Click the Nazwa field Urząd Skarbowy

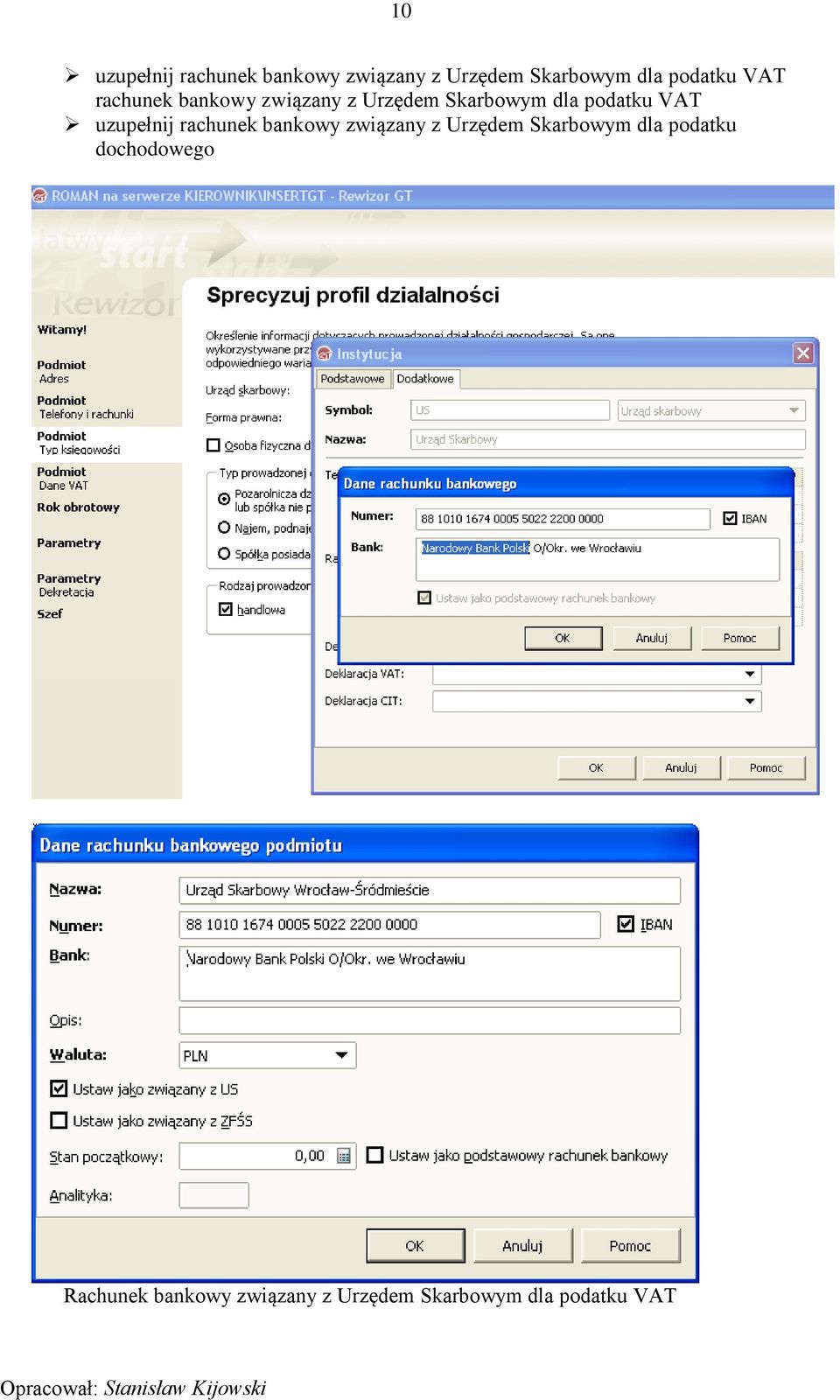[608, 439]
